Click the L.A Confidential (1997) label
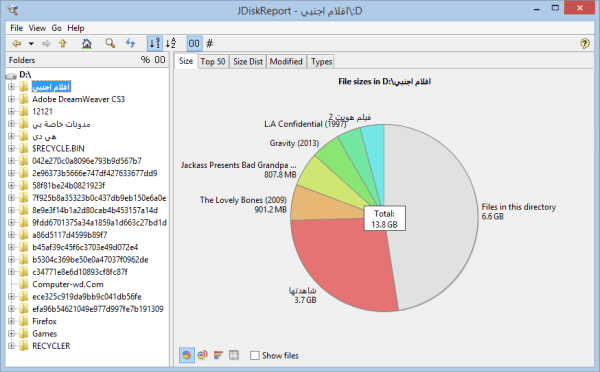Viewport: 600px width, 372px height. point(305,124)
